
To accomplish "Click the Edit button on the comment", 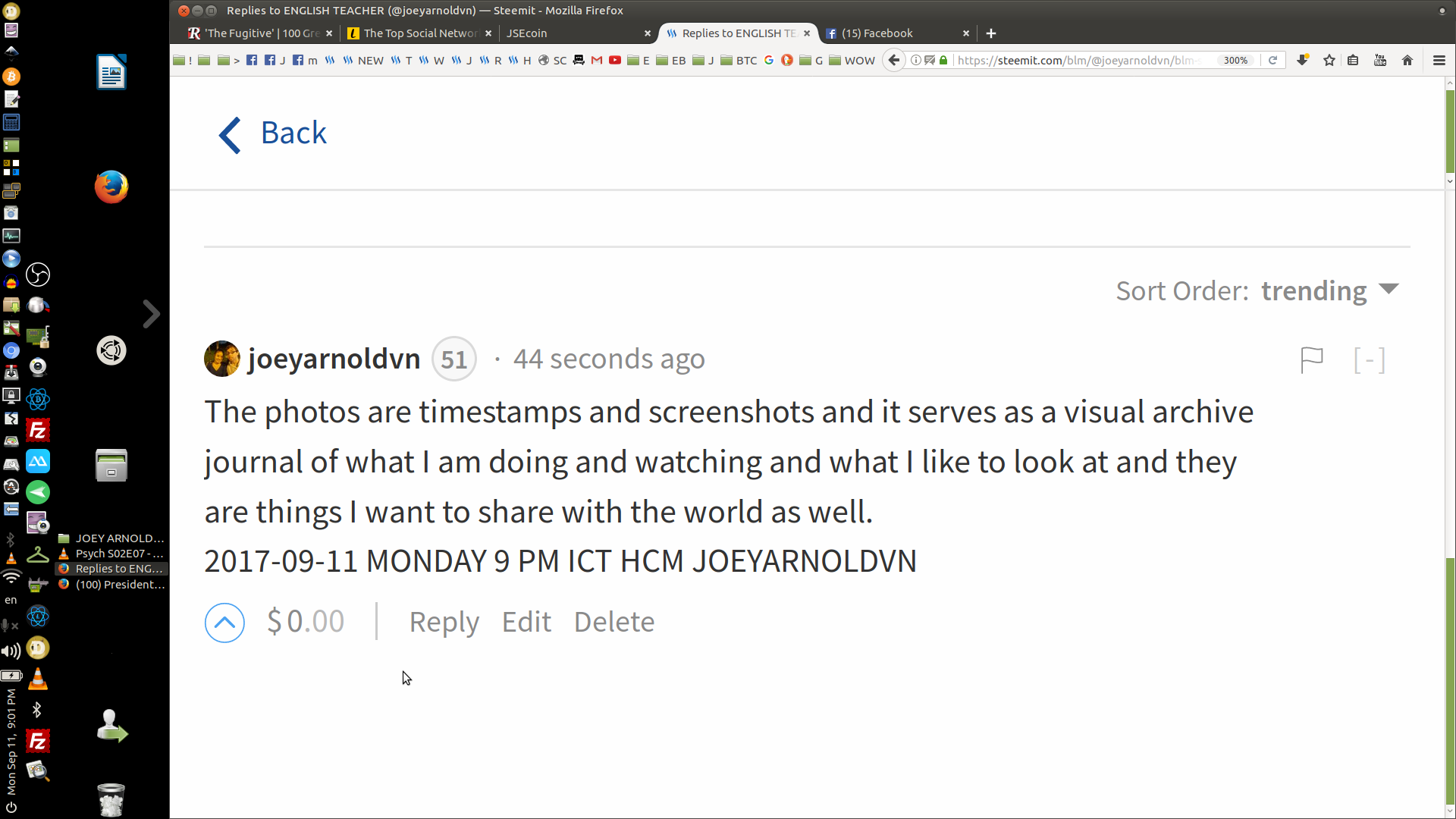I will point(526,622).
